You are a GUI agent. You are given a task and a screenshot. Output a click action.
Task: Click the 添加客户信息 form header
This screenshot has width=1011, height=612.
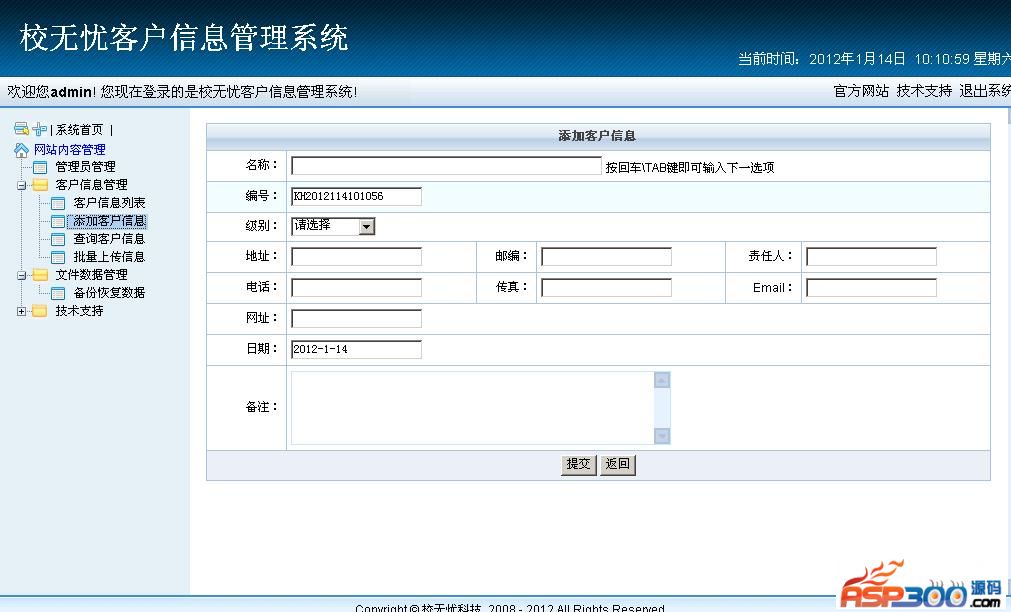pos(598,136)
